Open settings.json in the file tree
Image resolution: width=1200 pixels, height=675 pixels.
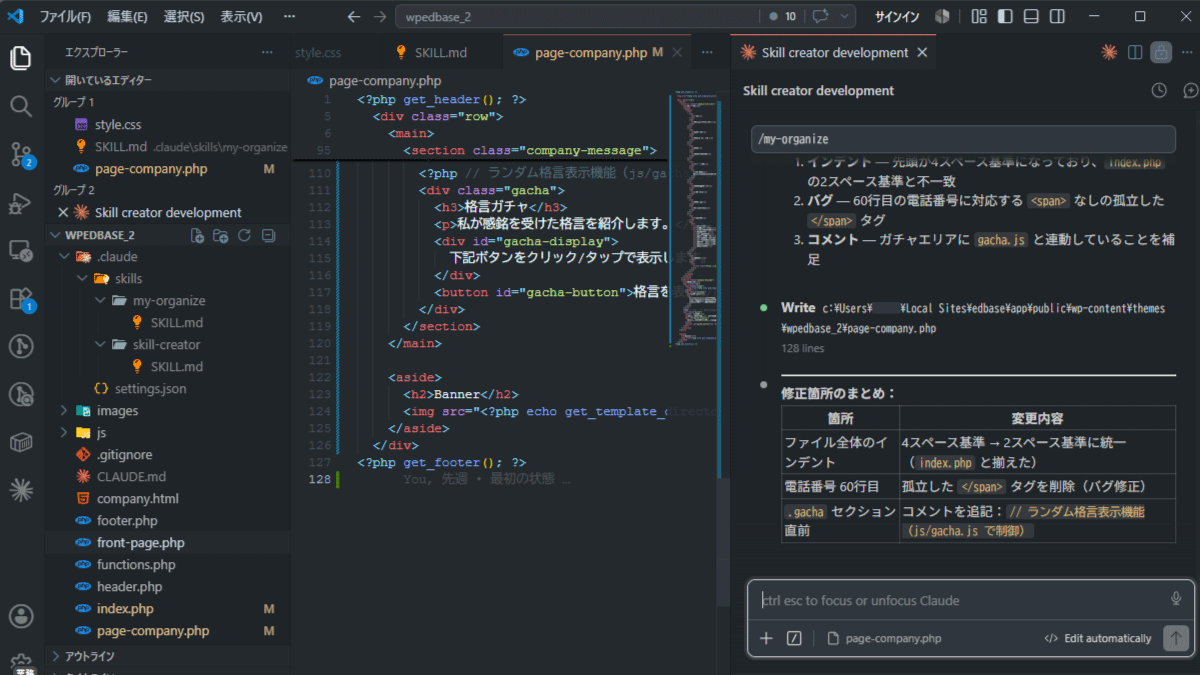pos(150,389)
